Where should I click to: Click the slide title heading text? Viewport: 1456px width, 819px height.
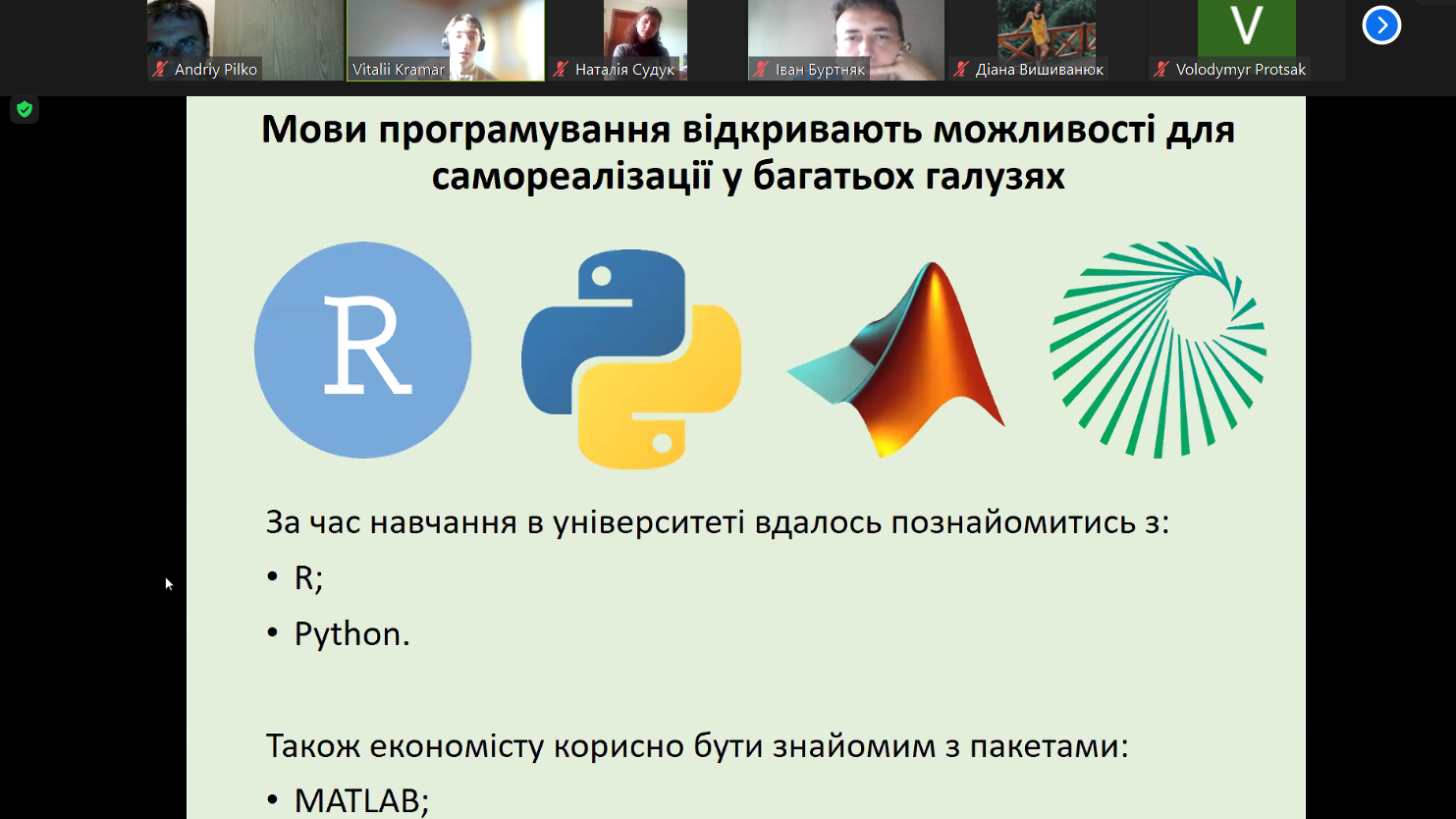tap(747, 152)
